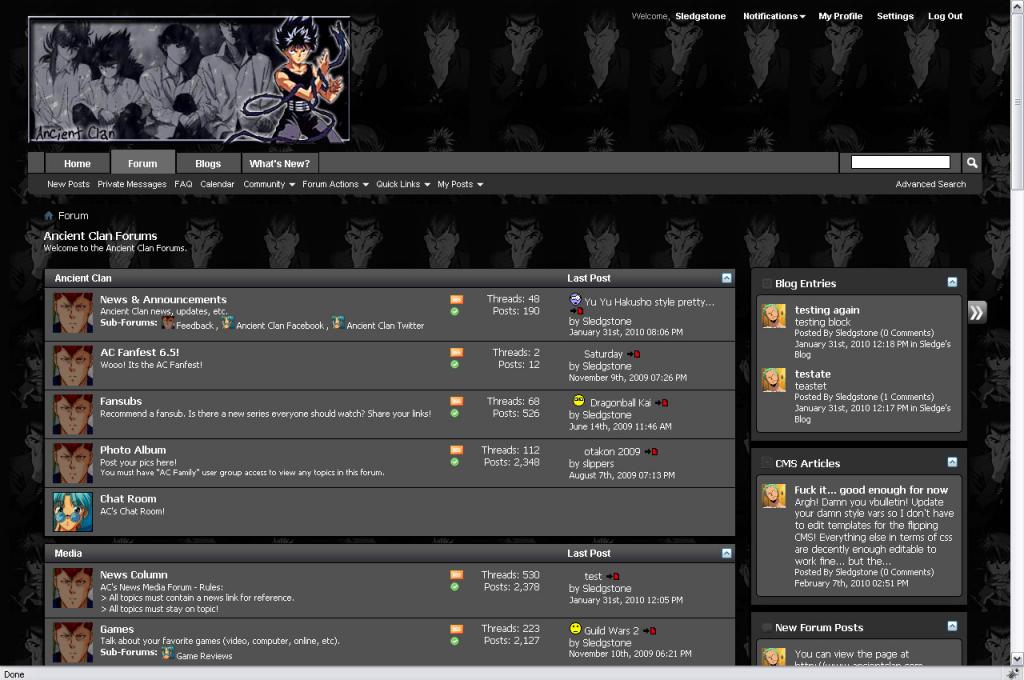Image resolution: width=1024 pixels, height=680 pixels.
Task: Open the AC Fanfest 6.5! forum
Action: tap(139, 352)
